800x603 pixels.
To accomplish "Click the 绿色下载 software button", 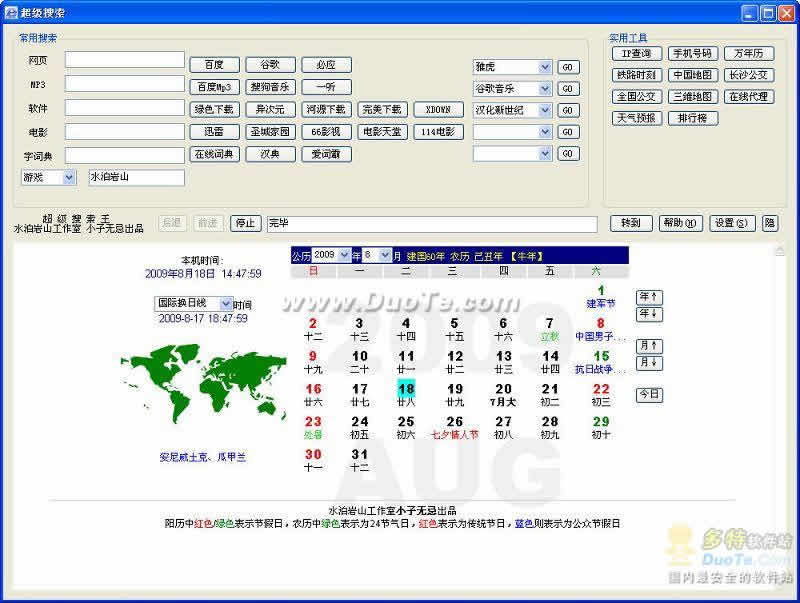I will pos(214,110).
